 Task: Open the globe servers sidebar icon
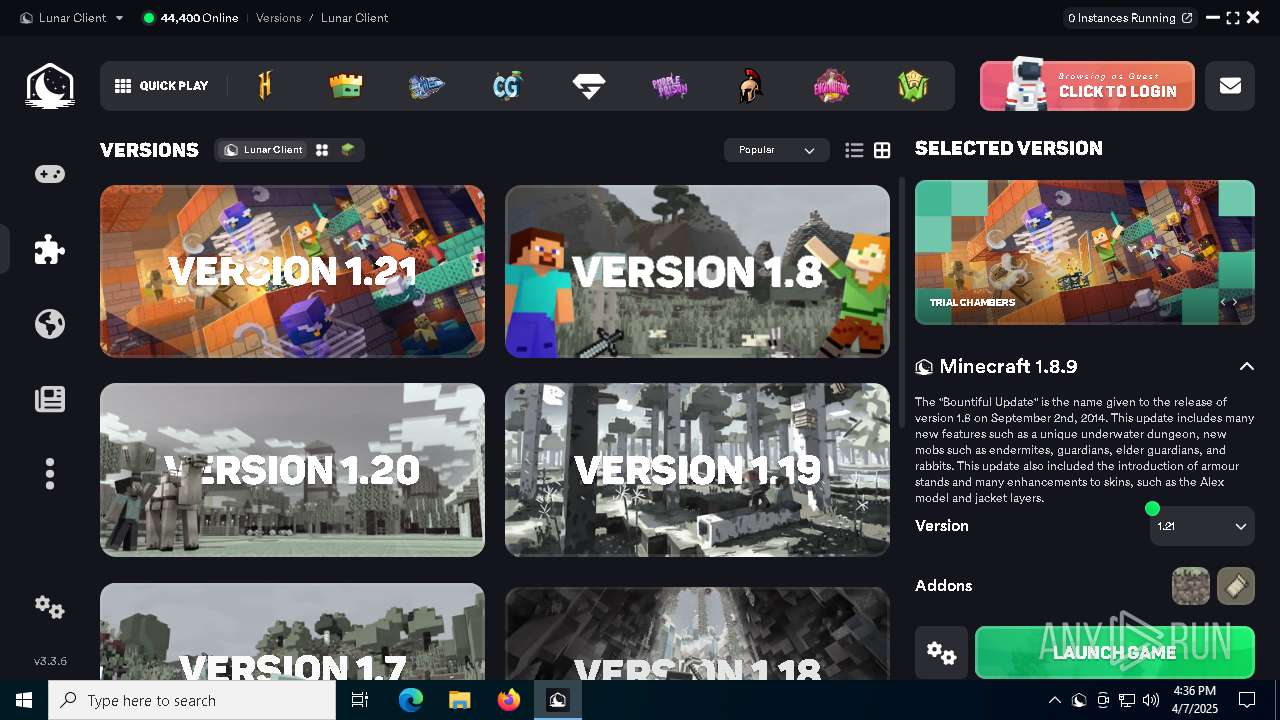pyautogui.click(x=50, y=324)
